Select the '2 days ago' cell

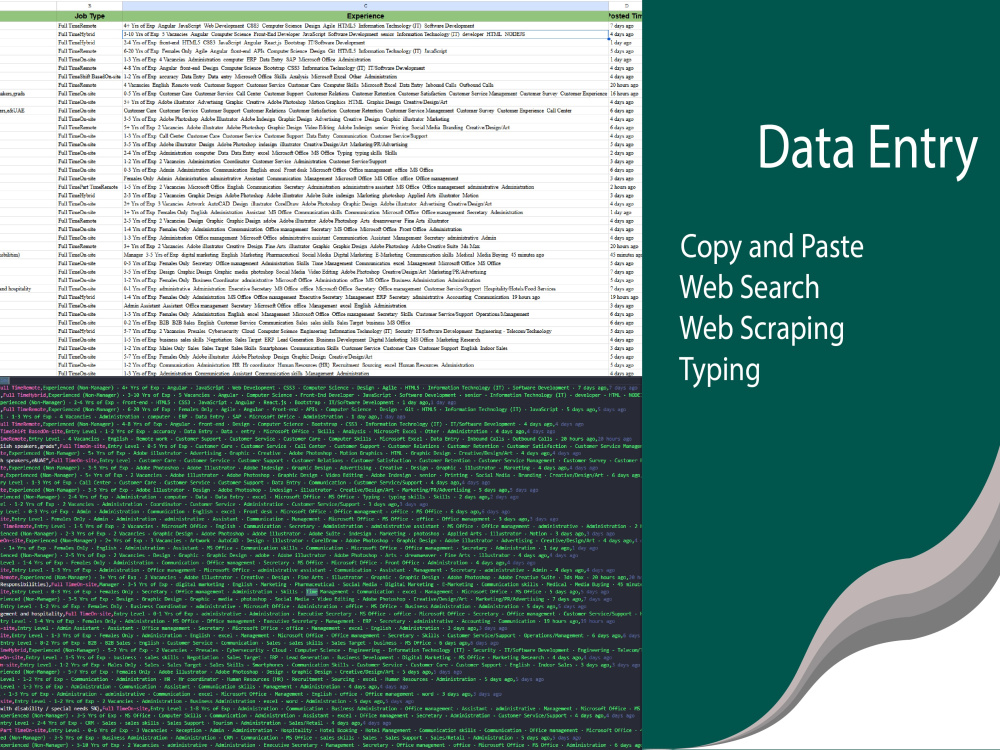pos(626,153)
